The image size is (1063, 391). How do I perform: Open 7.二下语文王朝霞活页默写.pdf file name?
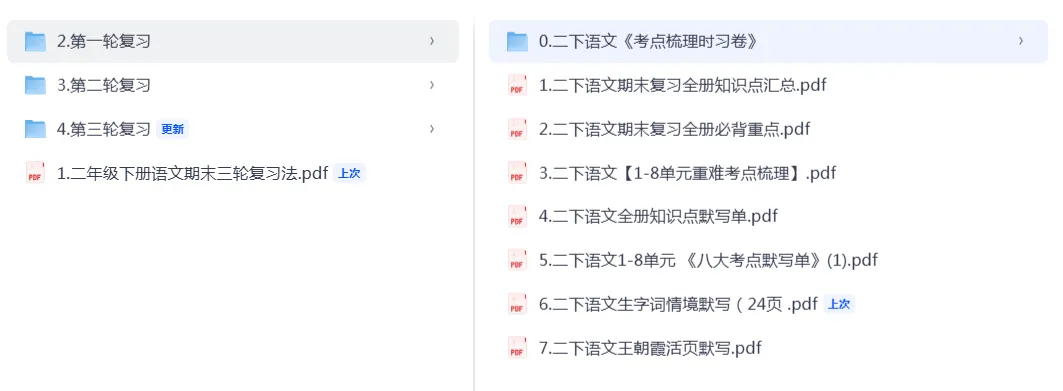tap(650, 348)
